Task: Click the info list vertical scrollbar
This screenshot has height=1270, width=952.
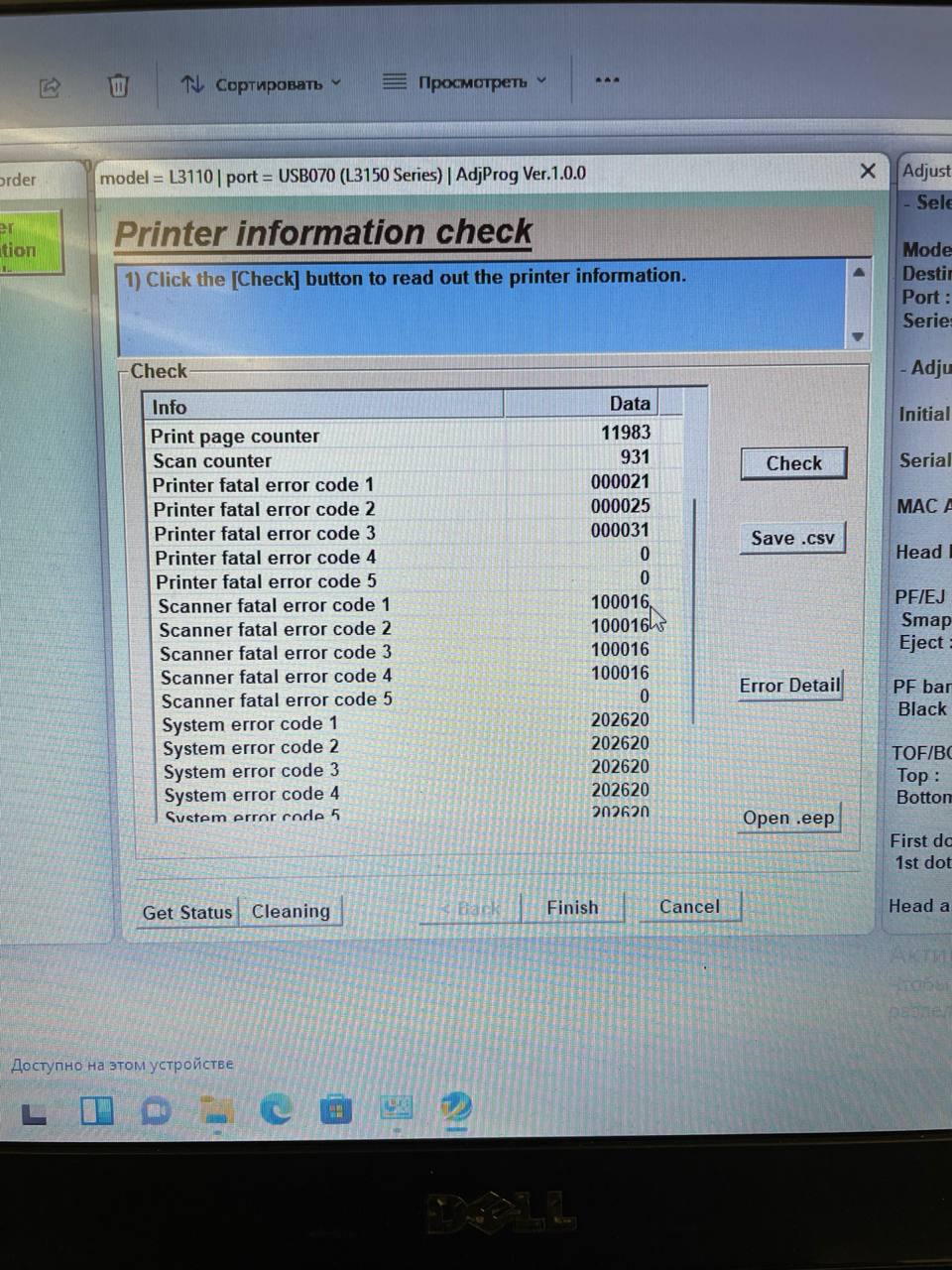Action: click(694, 610)
